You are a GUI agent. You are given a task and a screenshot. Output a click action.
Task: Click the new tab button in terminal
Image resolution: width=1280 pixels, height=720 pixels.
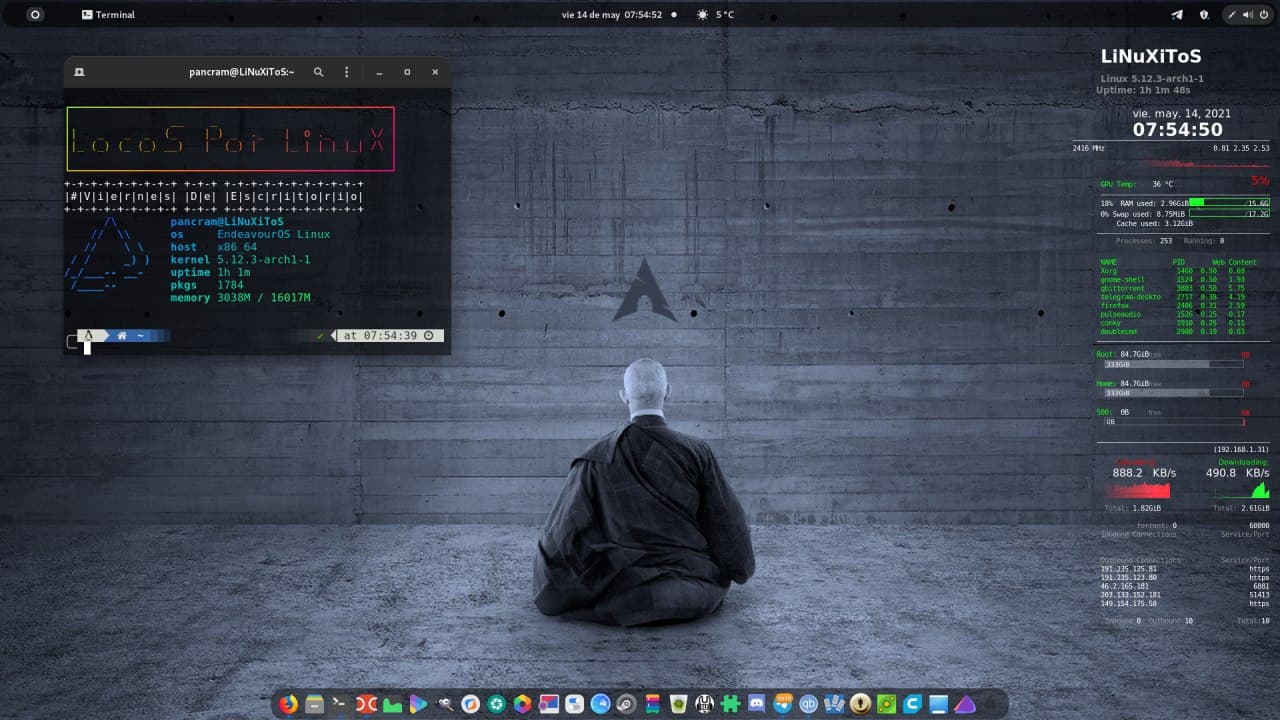[x=79, y=72]
